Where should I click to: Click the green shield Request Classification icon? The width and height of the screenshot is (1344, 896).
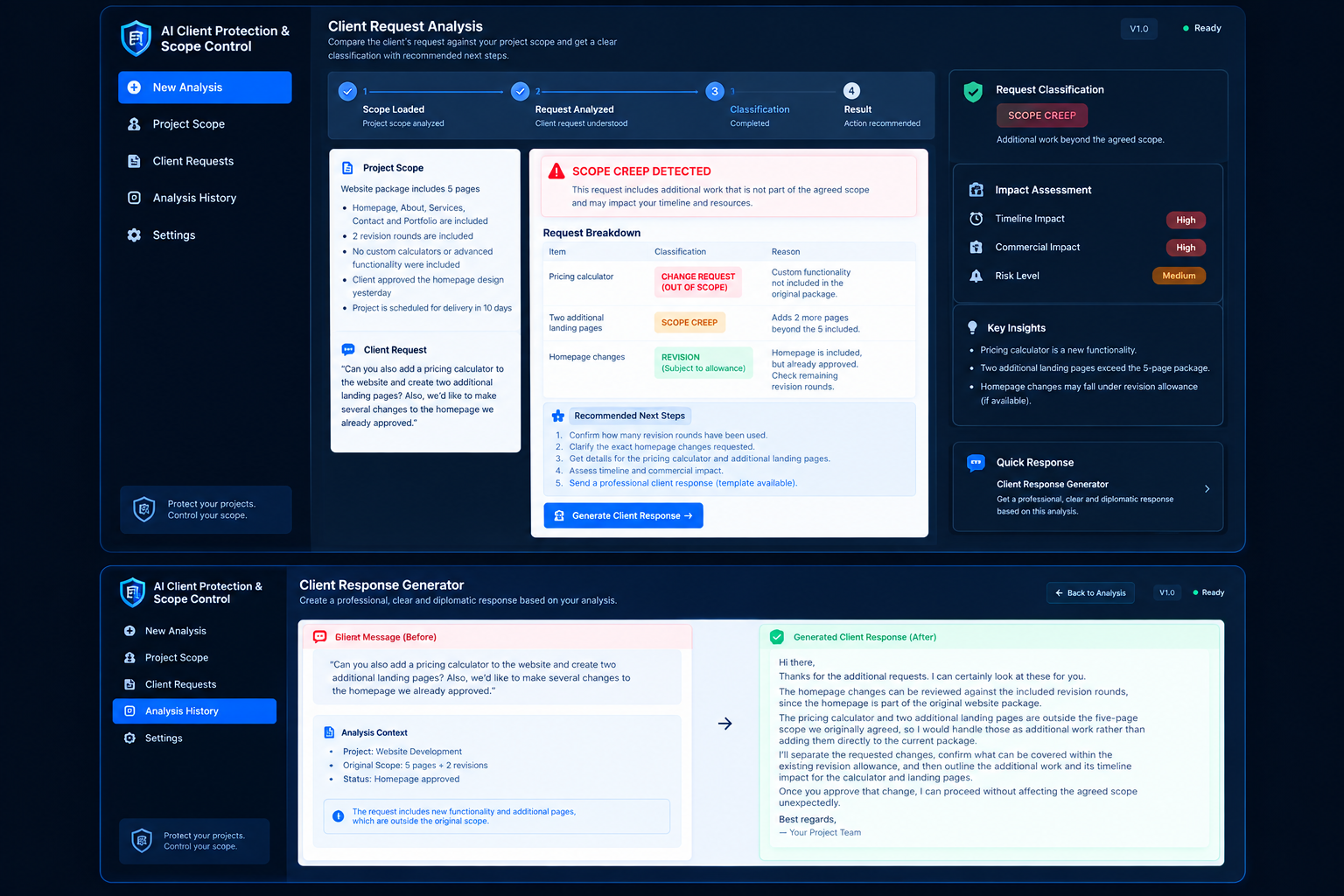[973, 92]
